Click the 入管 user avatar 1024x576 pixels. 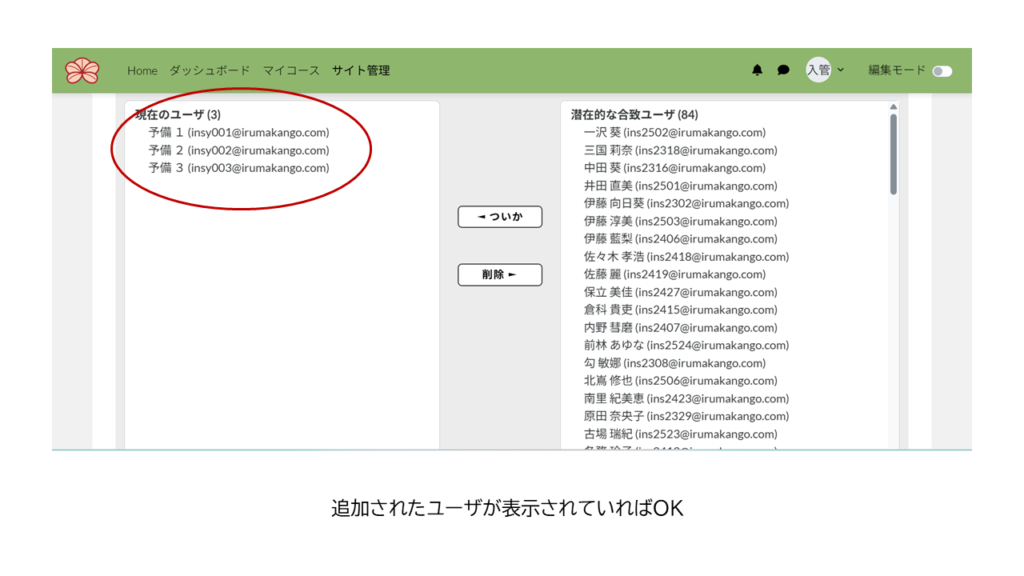(818, 70)
